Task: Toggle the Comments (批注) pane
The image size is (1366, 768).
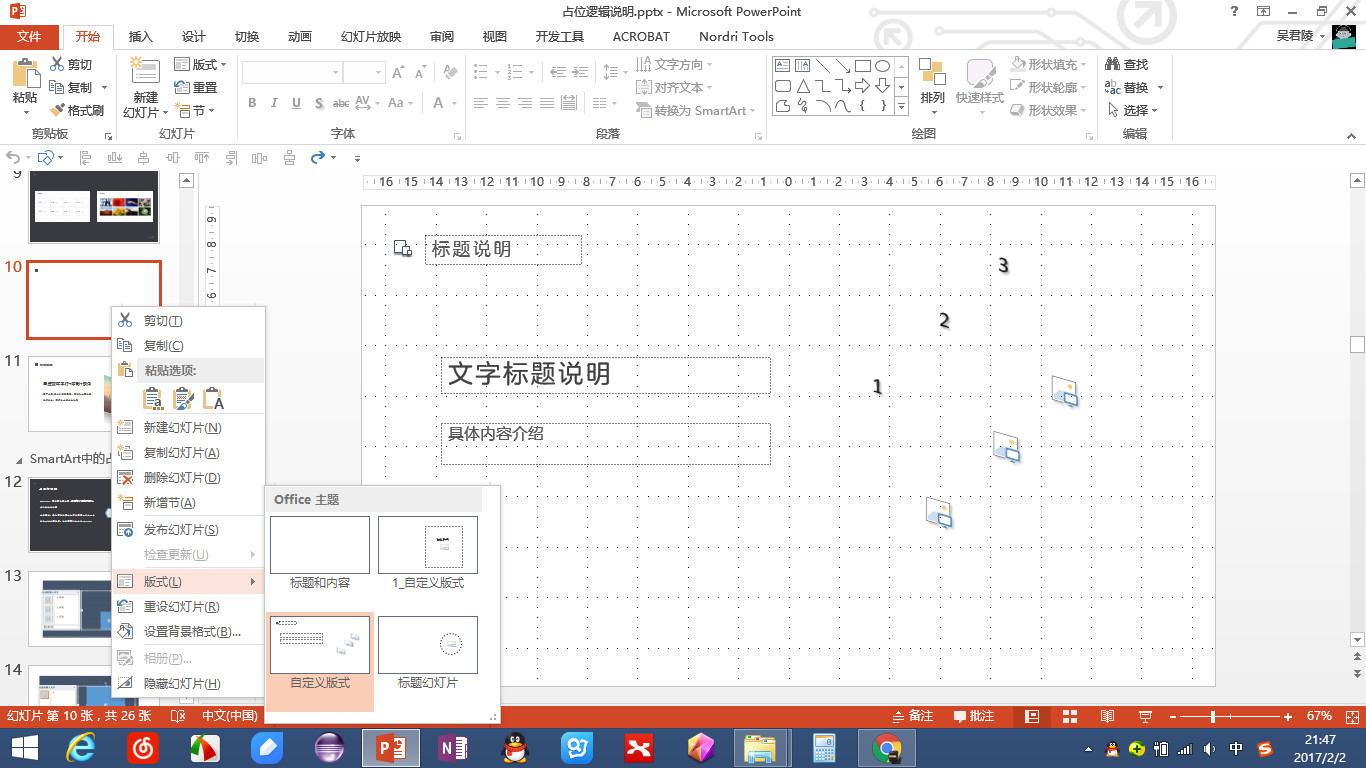Action: pyautogui.click(x=974, y=716)
